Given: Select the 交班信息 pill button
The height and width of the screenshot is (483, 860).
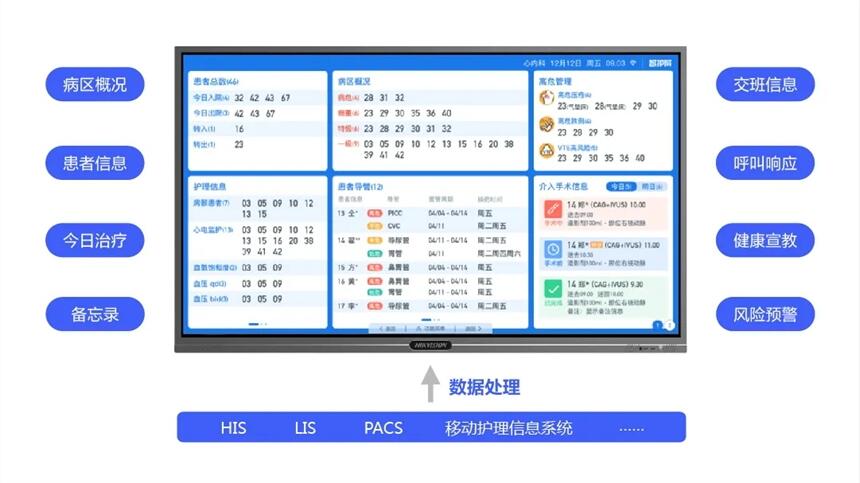Looking at the screenshot, I should [x=765, y=85].
